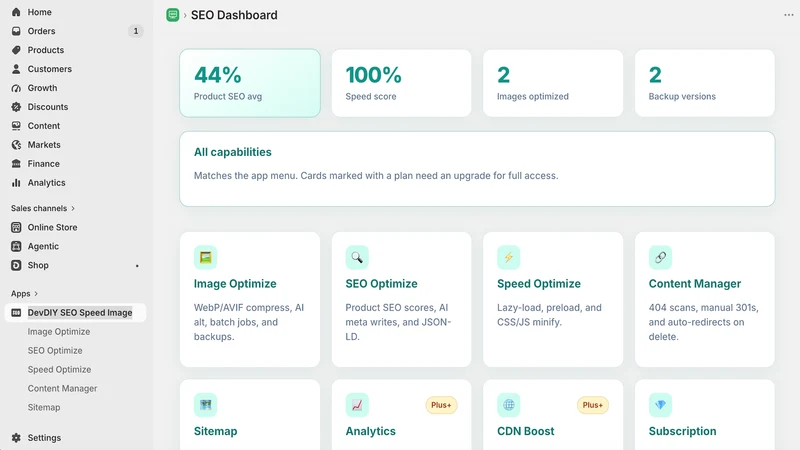800x450 pixels.
Task: Select DevDIY SEO Speed Image app entry
Action: coord(76,313)
